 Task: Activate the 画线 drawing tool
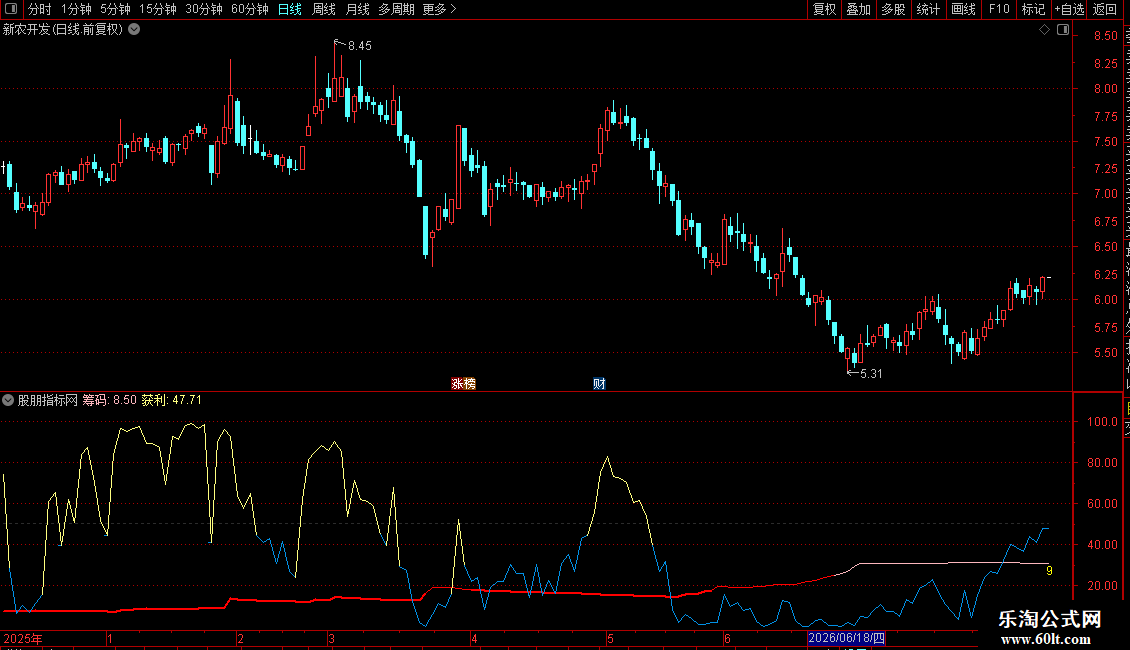click(964, 9)
